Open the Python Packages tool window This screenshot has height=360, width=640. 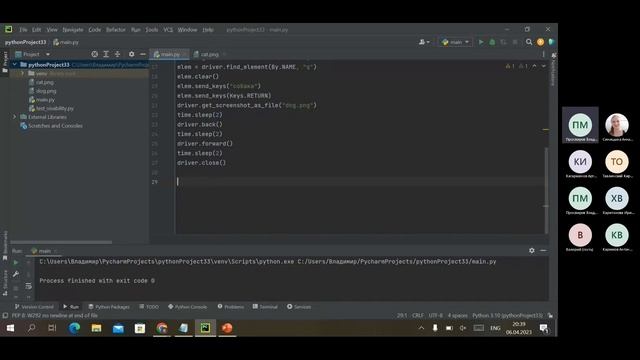coord(109,307)
